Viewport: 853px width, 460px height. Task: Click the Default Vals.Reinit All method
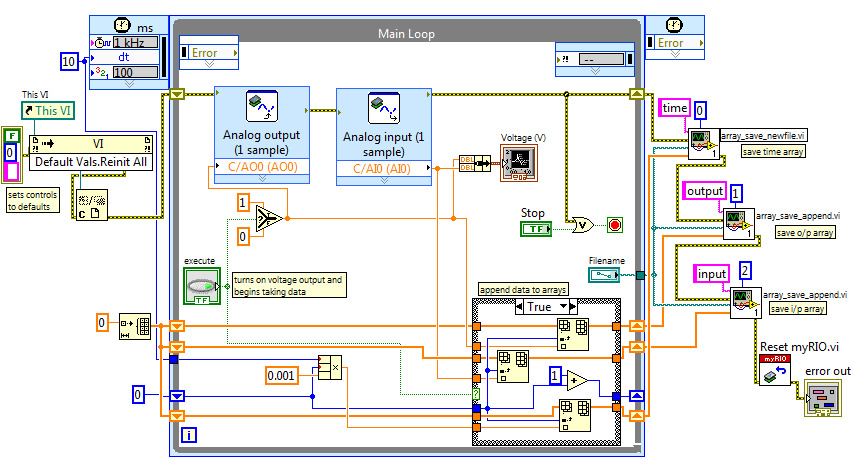point(92,161)
